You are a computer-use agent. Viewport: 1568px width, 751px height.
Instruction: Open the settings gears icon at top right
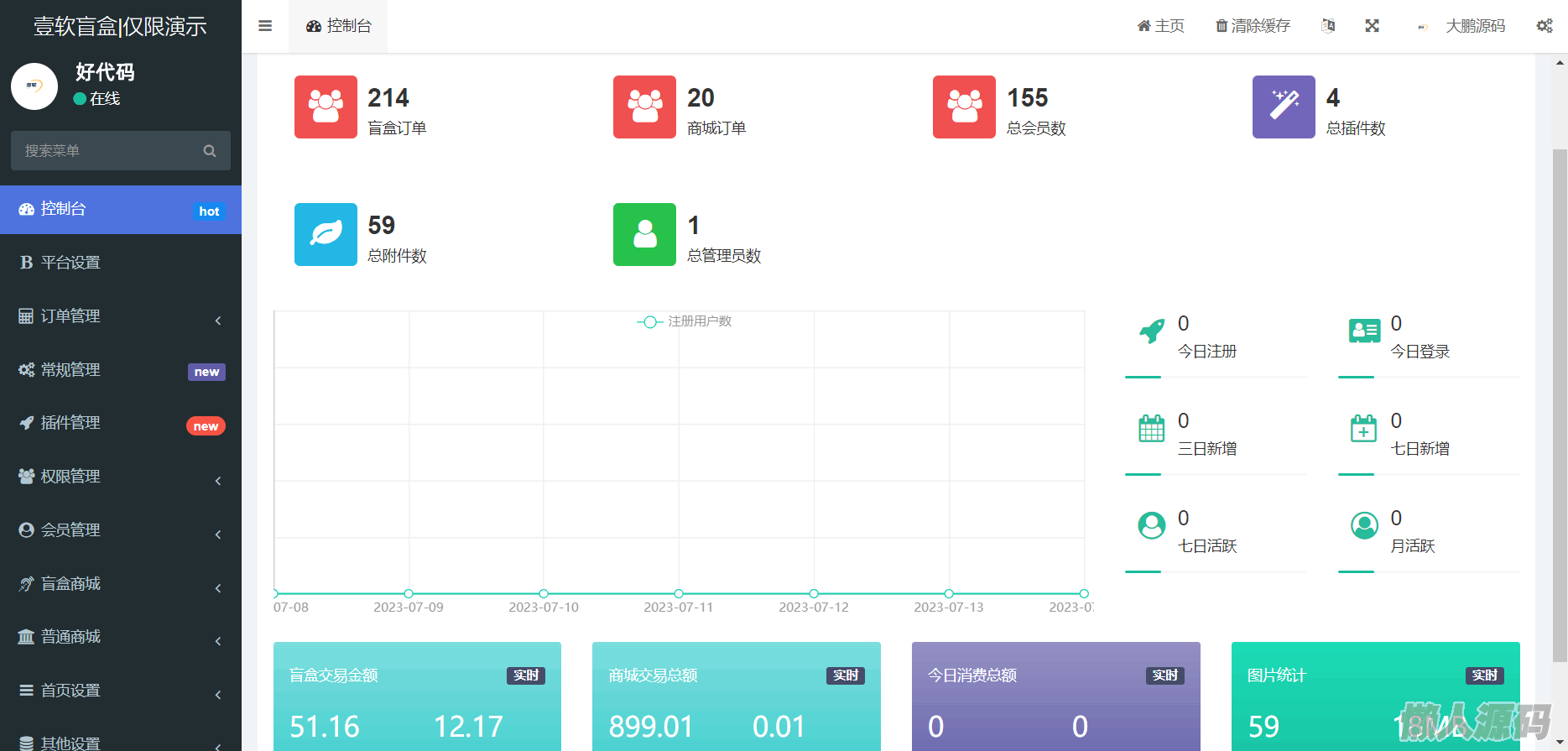pos(1544,26)
